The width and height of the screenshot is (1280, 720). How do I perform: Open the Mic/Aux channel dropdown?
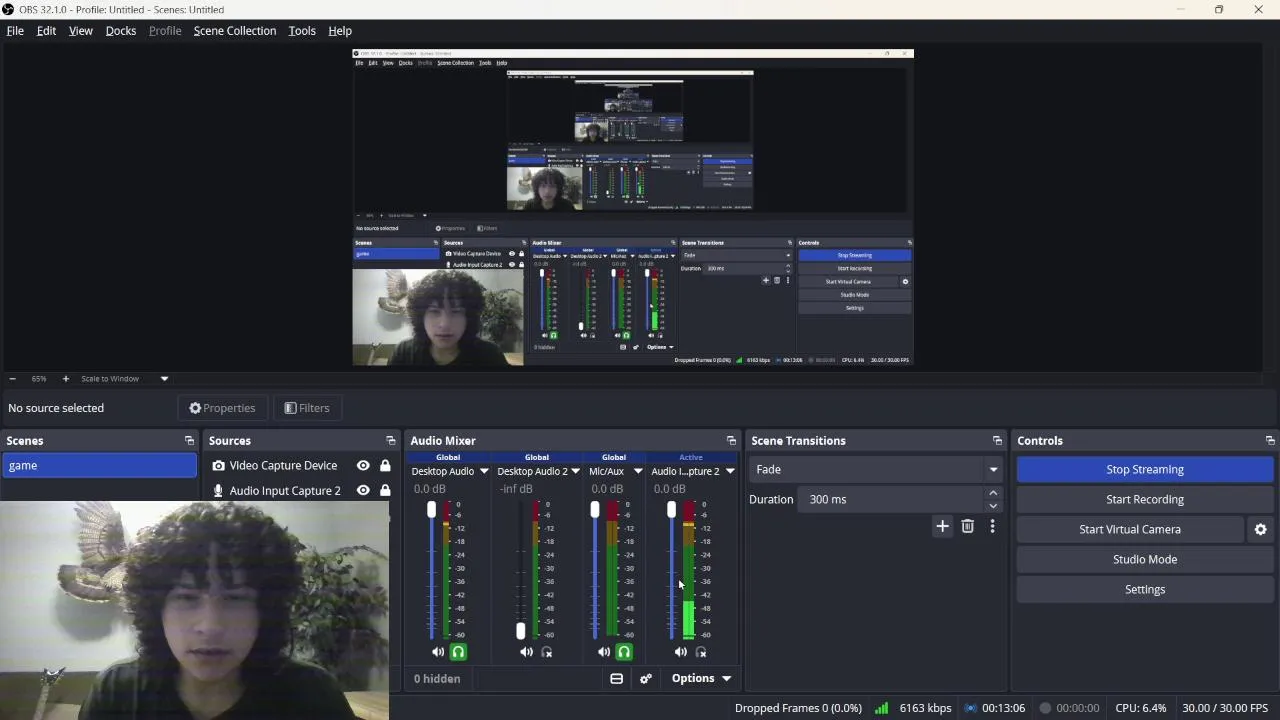click(x=637, y=472)
